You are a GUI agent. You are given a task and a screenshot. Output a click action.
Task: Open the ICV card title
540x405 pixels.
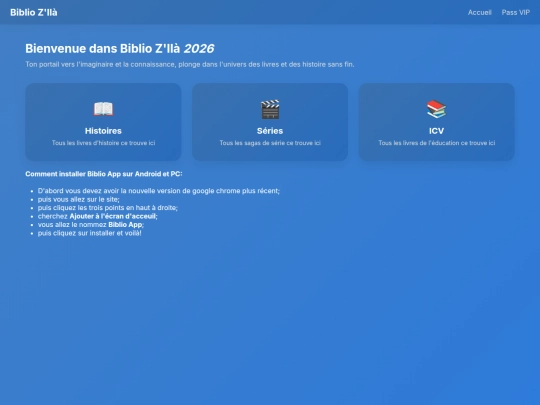pyautogui.click(x=436, y=131)
